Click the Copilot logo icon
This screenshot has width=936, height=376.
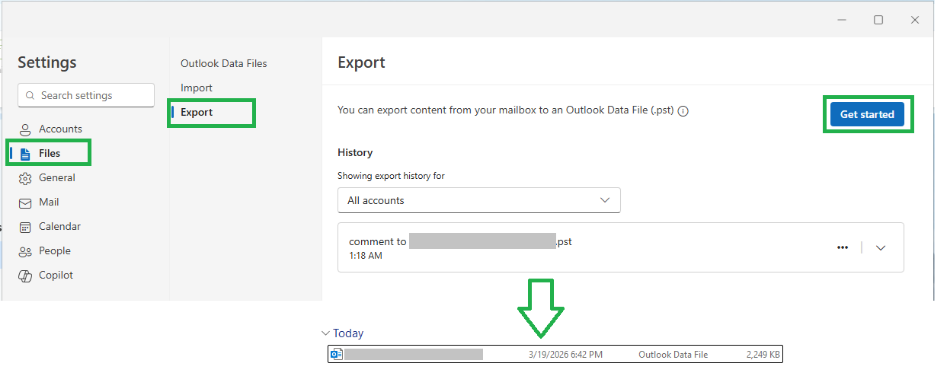click(25, 276)
